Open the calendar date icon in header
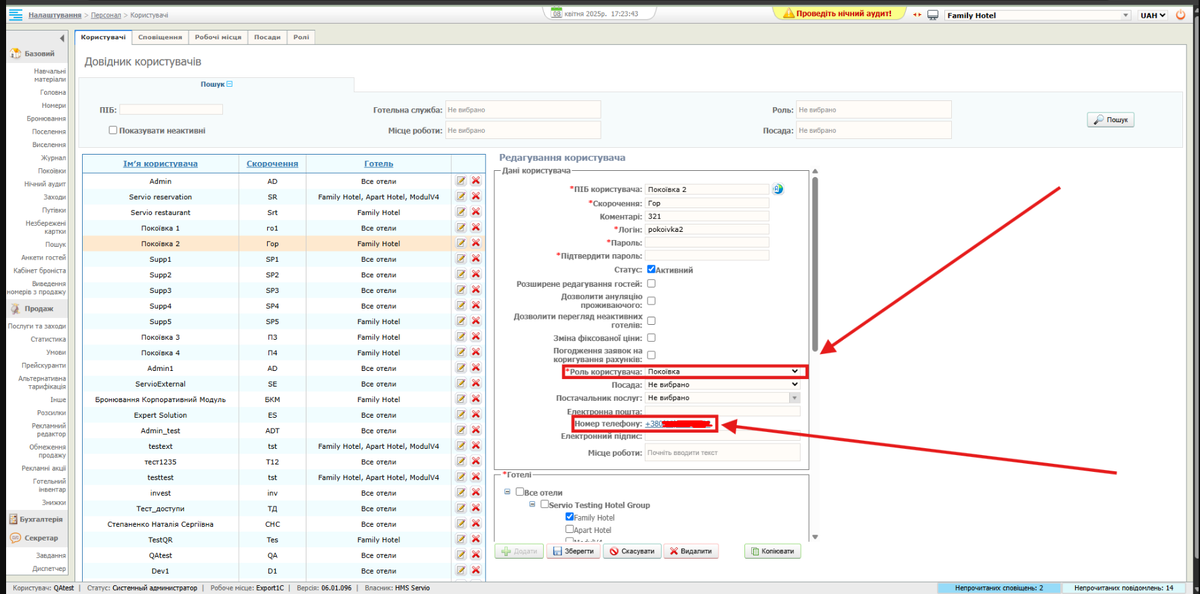This screenshot has height=594, width=1200. (557, 14)
